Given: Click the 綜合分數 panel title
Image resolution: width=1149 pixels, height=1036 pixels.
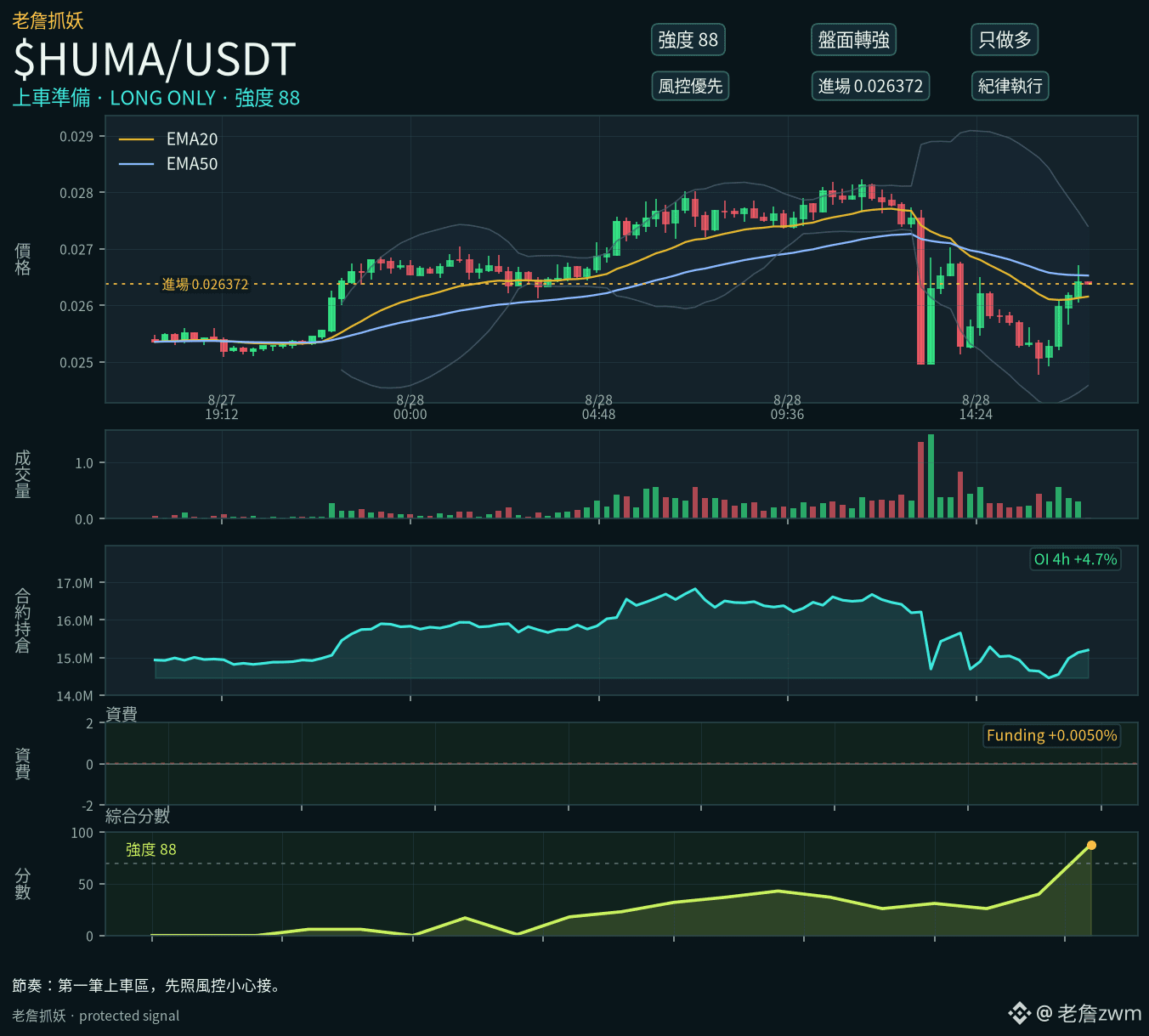Looking at the screenshot, I should 138,816.
